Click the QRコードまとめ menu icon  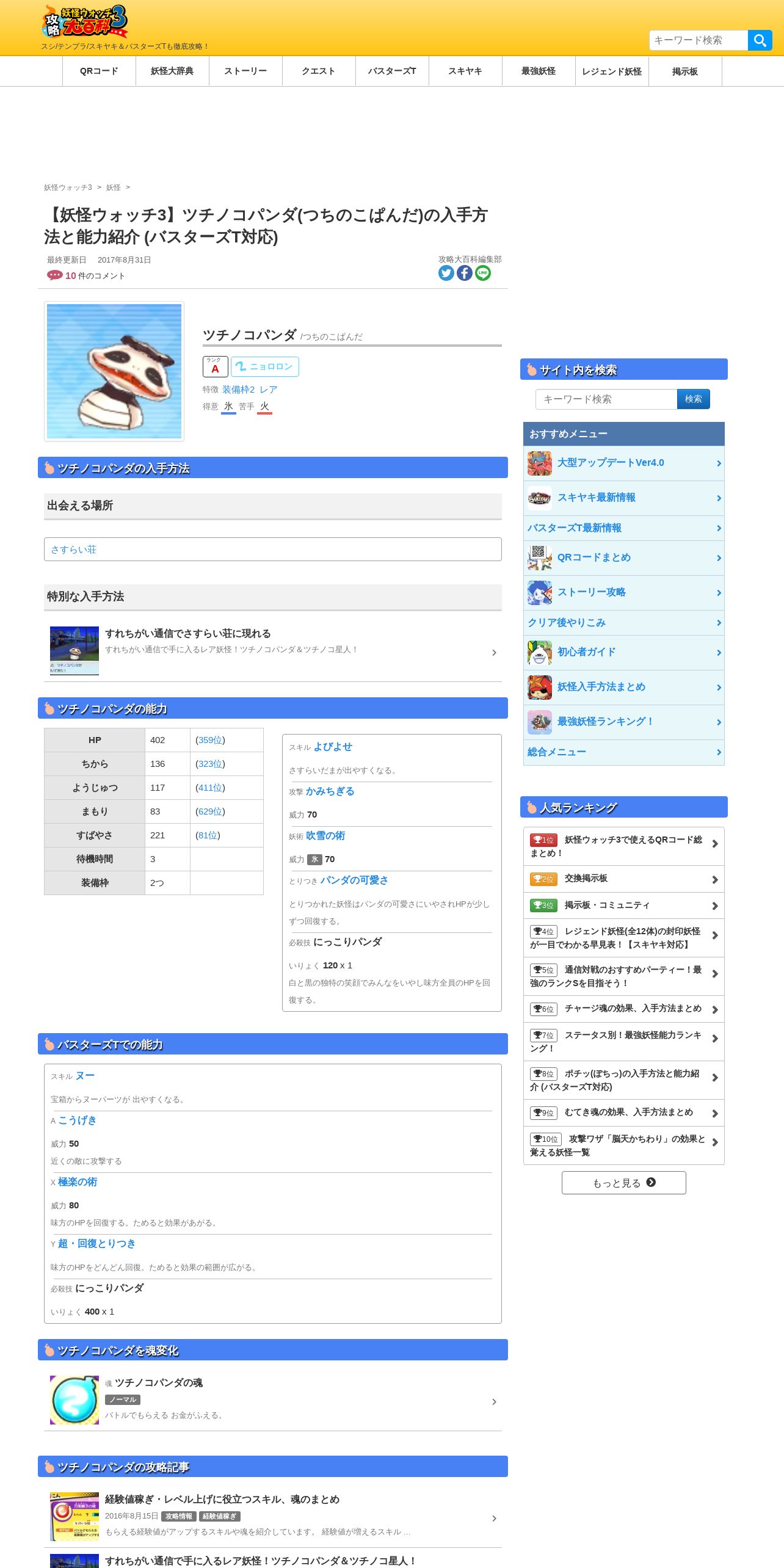click(540, 558)
